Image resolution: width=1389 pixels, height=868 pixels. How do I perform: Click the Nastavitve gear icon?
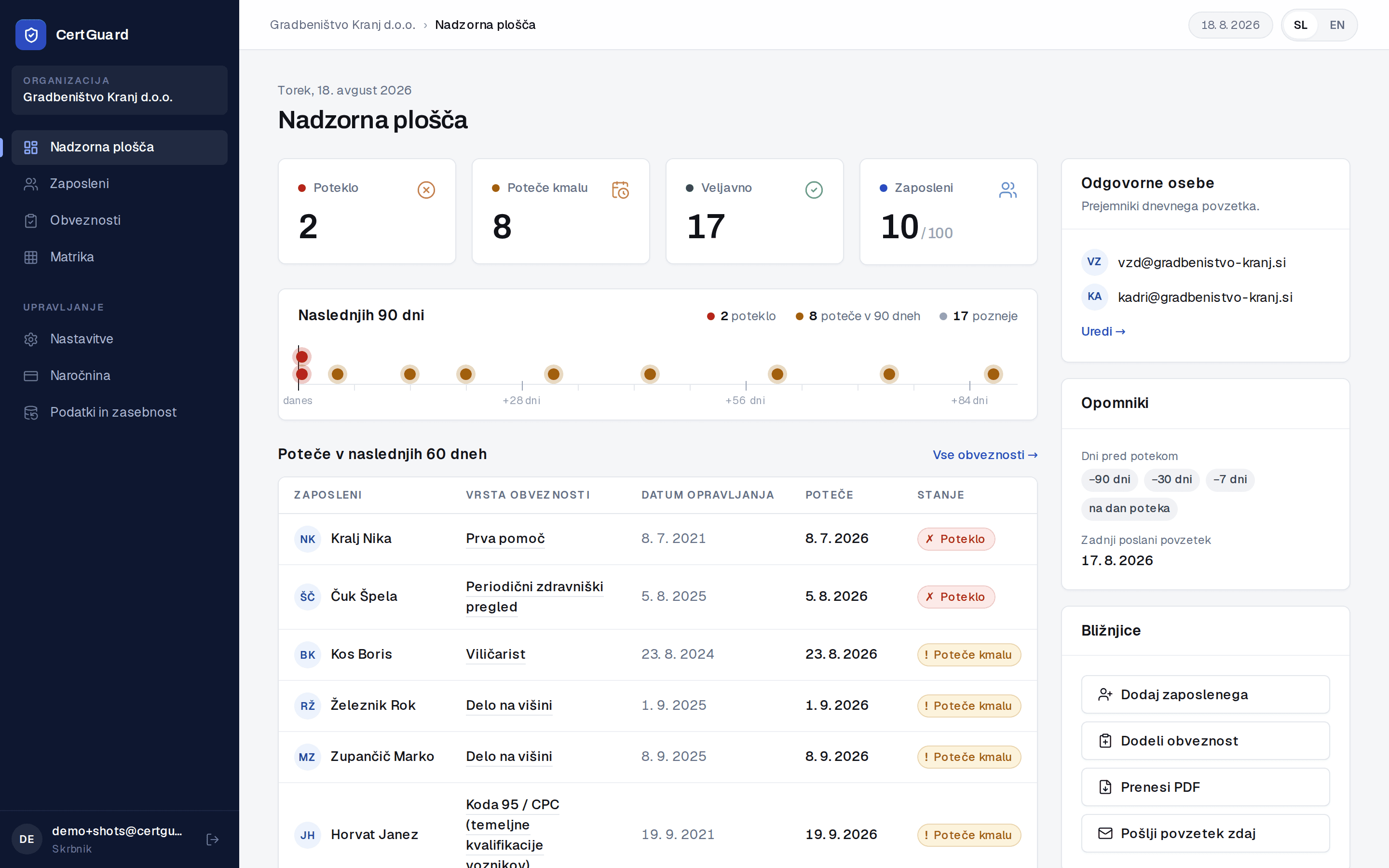(x=31, y=339)
